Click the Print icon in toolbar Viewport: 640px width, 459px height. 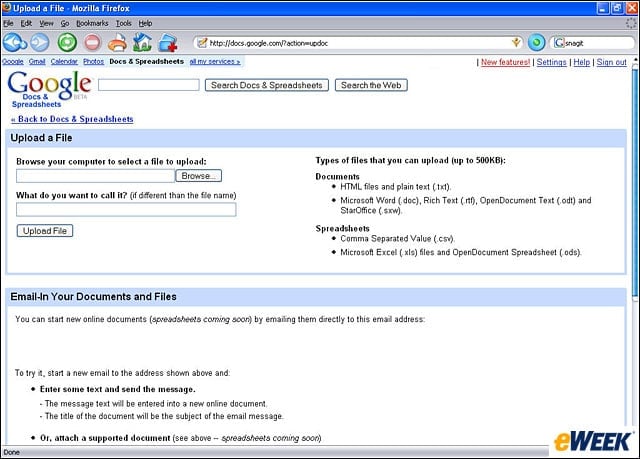click(x=118, y=42)
